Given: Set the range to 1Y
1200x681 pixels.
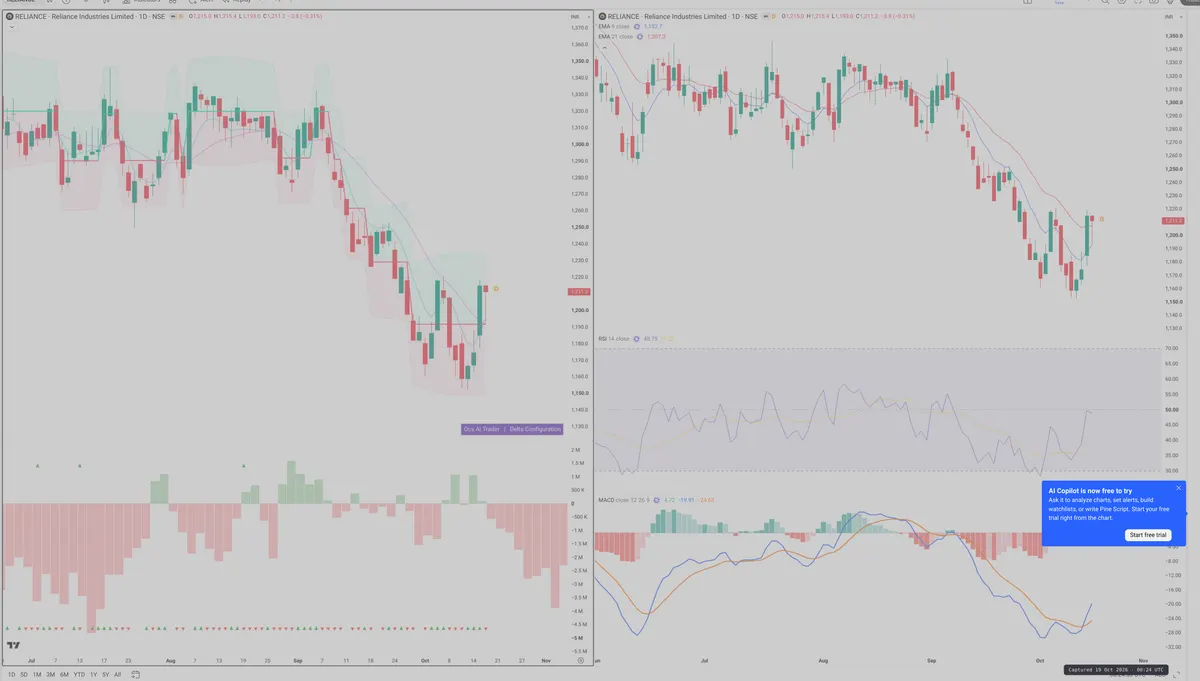Looking at the screenshot, I should pos(94,675).
